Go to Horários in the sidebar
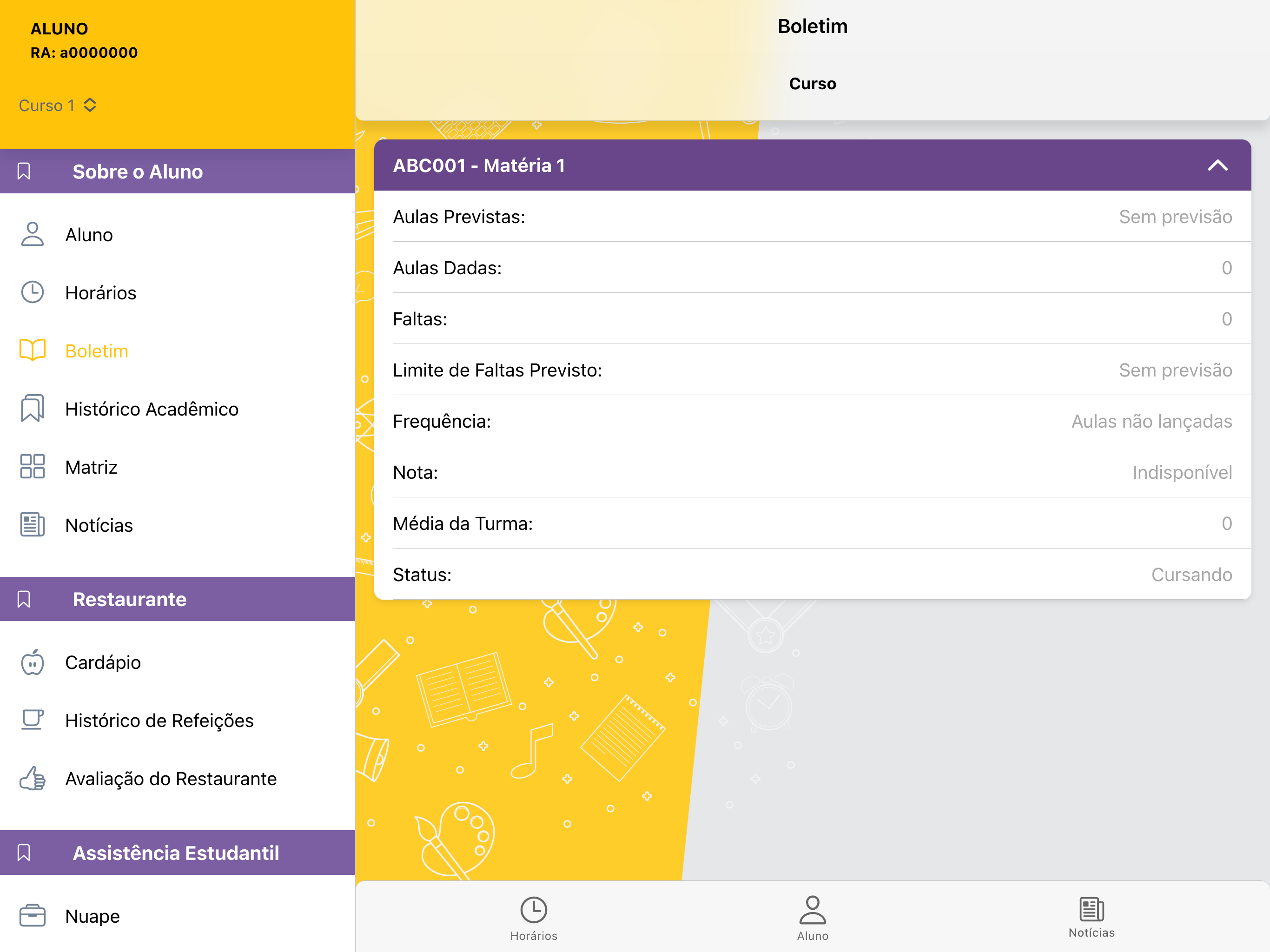The height and width of the screenshot is (952, 1270). (x=178, y=292)
